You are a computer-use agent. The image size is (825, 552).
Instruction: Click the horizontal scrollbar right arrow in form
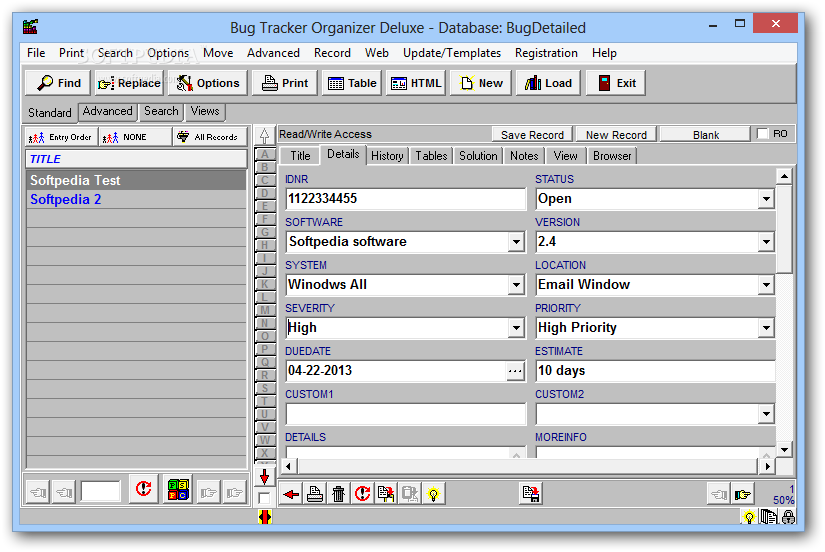[767, 466]
